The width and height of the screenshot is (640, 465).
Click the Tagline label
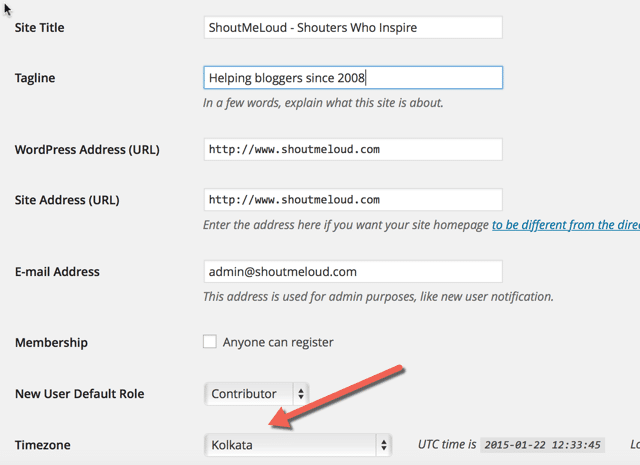[36, 78]
